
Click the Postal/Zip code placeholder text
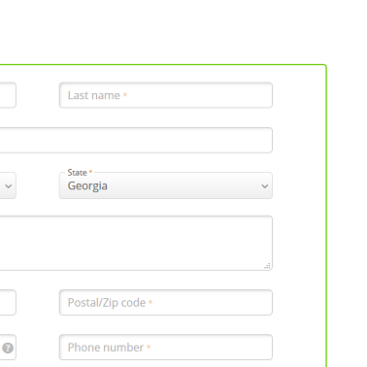click(107, 303)
